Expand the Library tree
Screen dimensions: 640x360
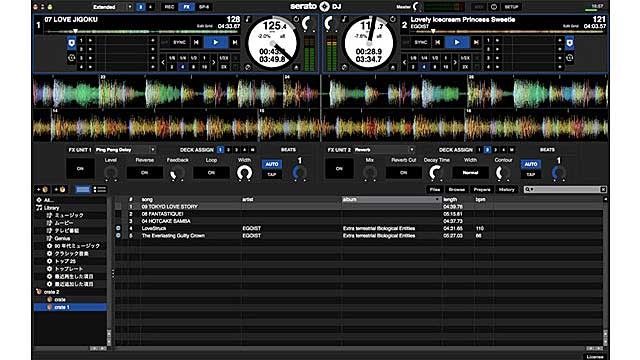point(39,208)
